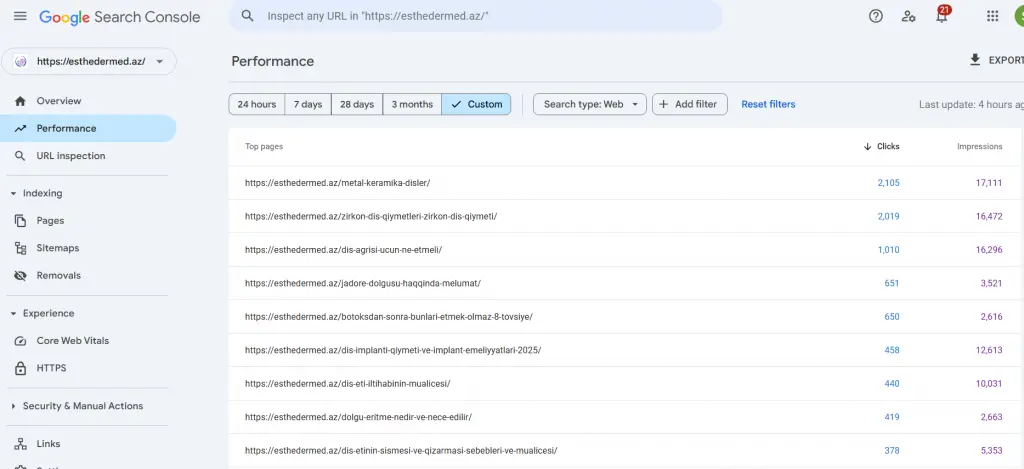Open Sitemaps in the sidebar
Viewport: 1024px width, 469px height.
point(88,248)
